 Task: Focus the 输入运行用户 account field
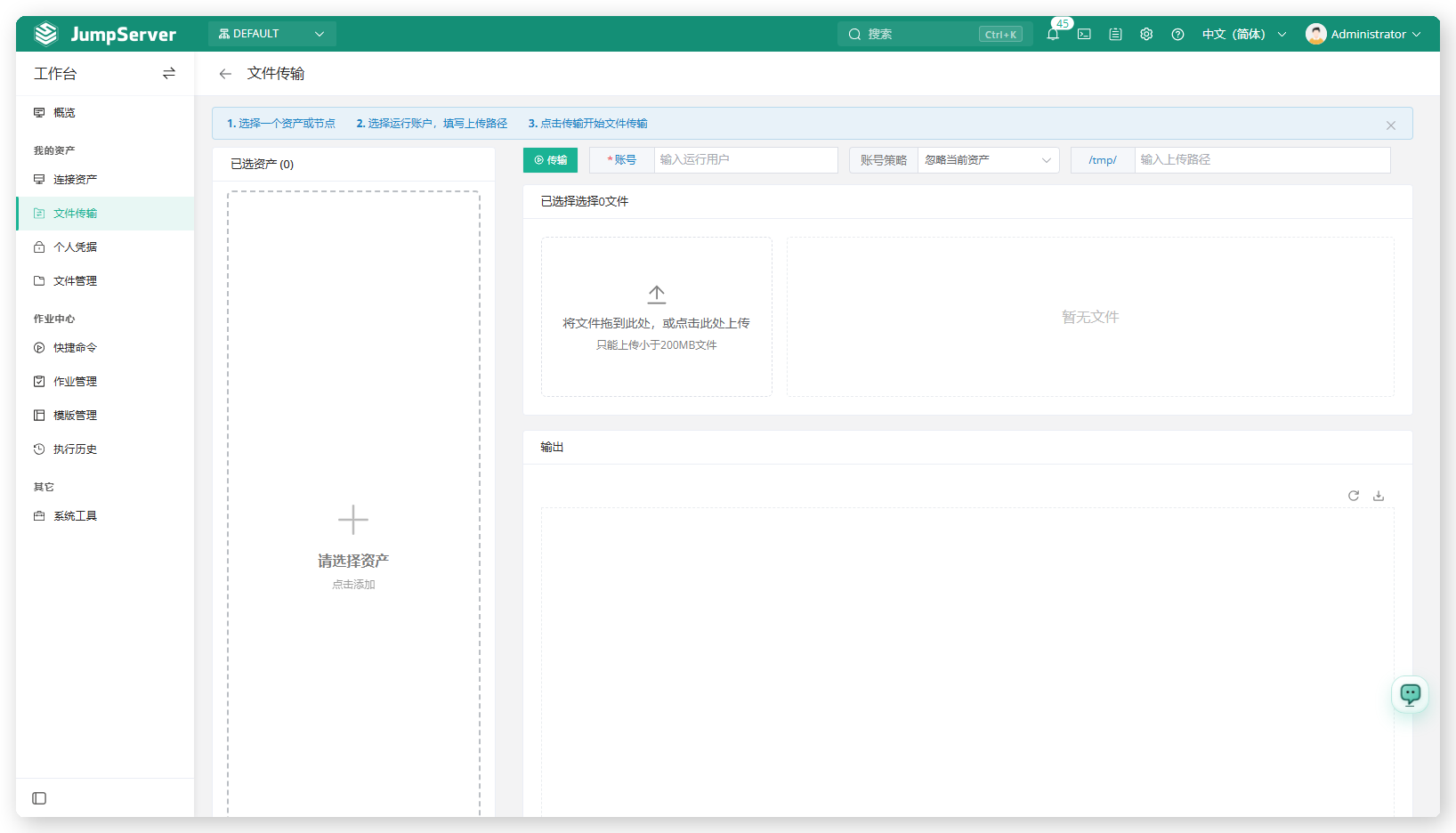746,160
